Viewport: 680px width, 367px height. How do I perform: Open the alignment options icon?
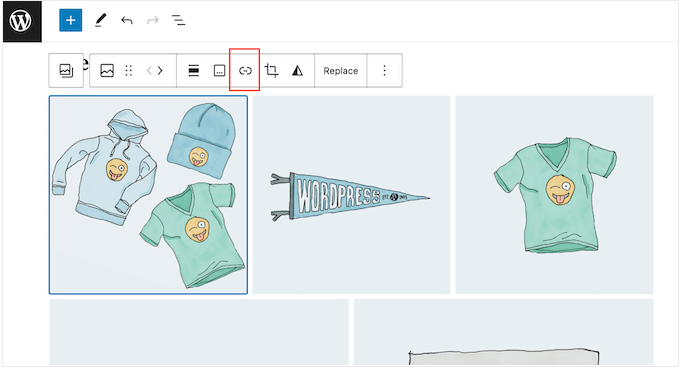point(193,71)
